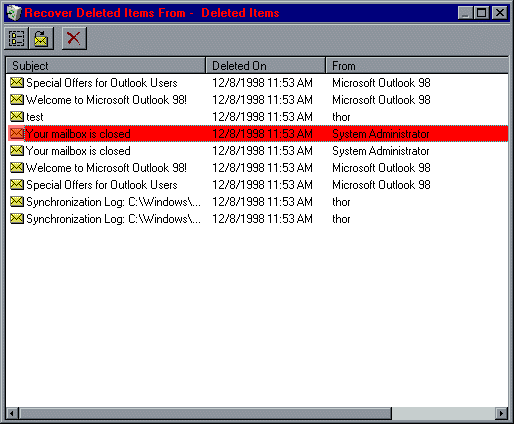
Task: Click the Recover Selected Items envelope icon
Action: tap(41, 38)
